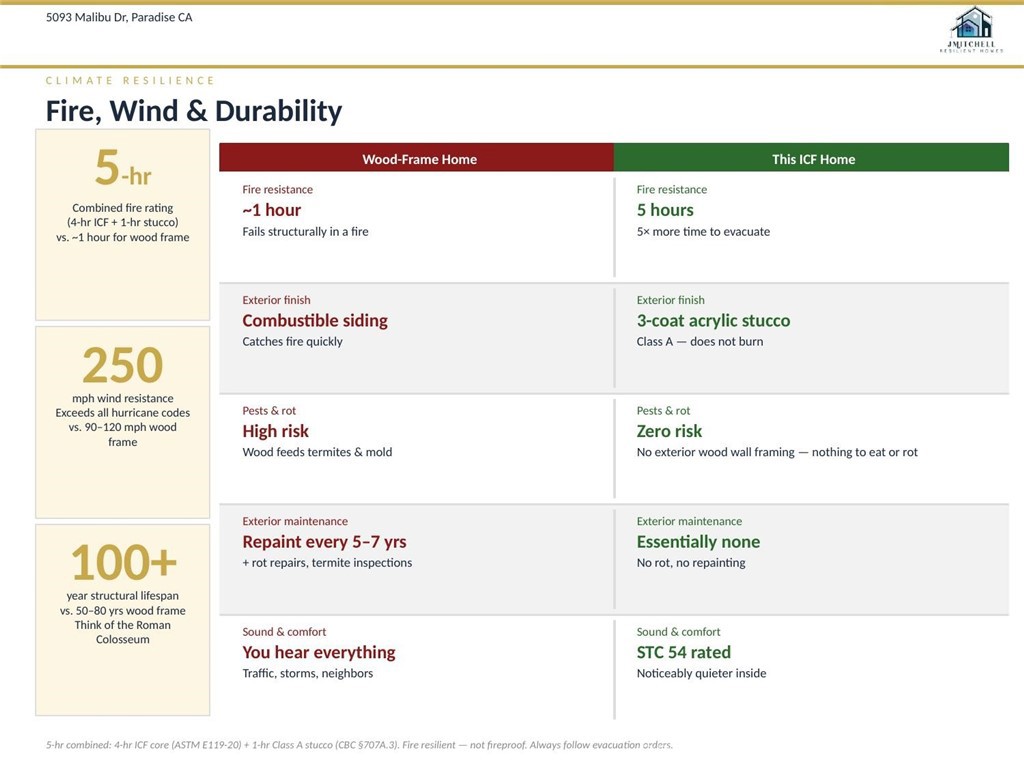Viewport: 1024px width, 768px height.
Task: Click the JMitchell Resilient Homes logo
Action: coord(971,29)
